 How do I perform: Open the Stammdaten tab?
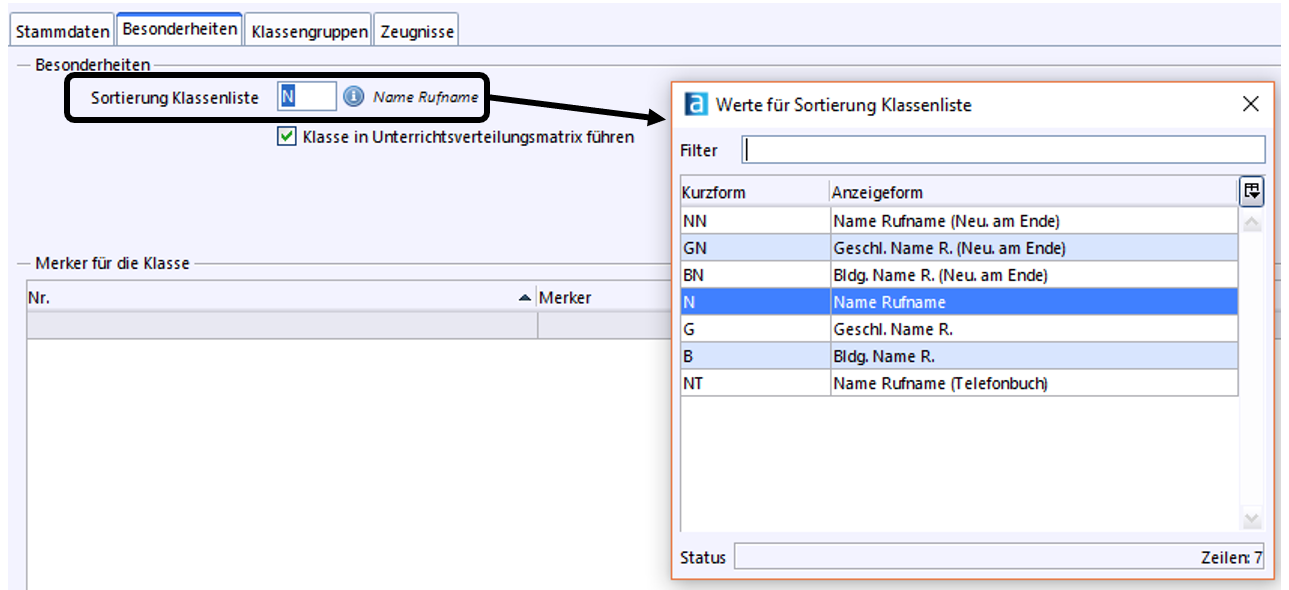62,31
